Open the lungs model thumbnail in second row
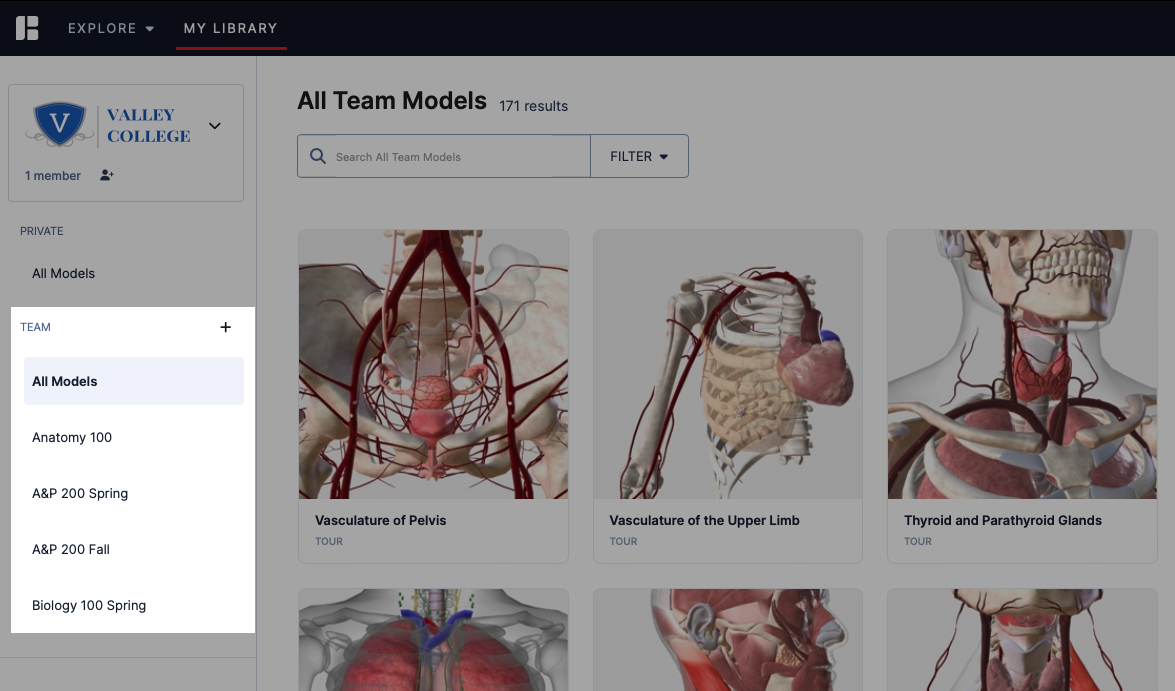Image resolution: width=1175 pixels, height=691 pixels. pos(433,640)
